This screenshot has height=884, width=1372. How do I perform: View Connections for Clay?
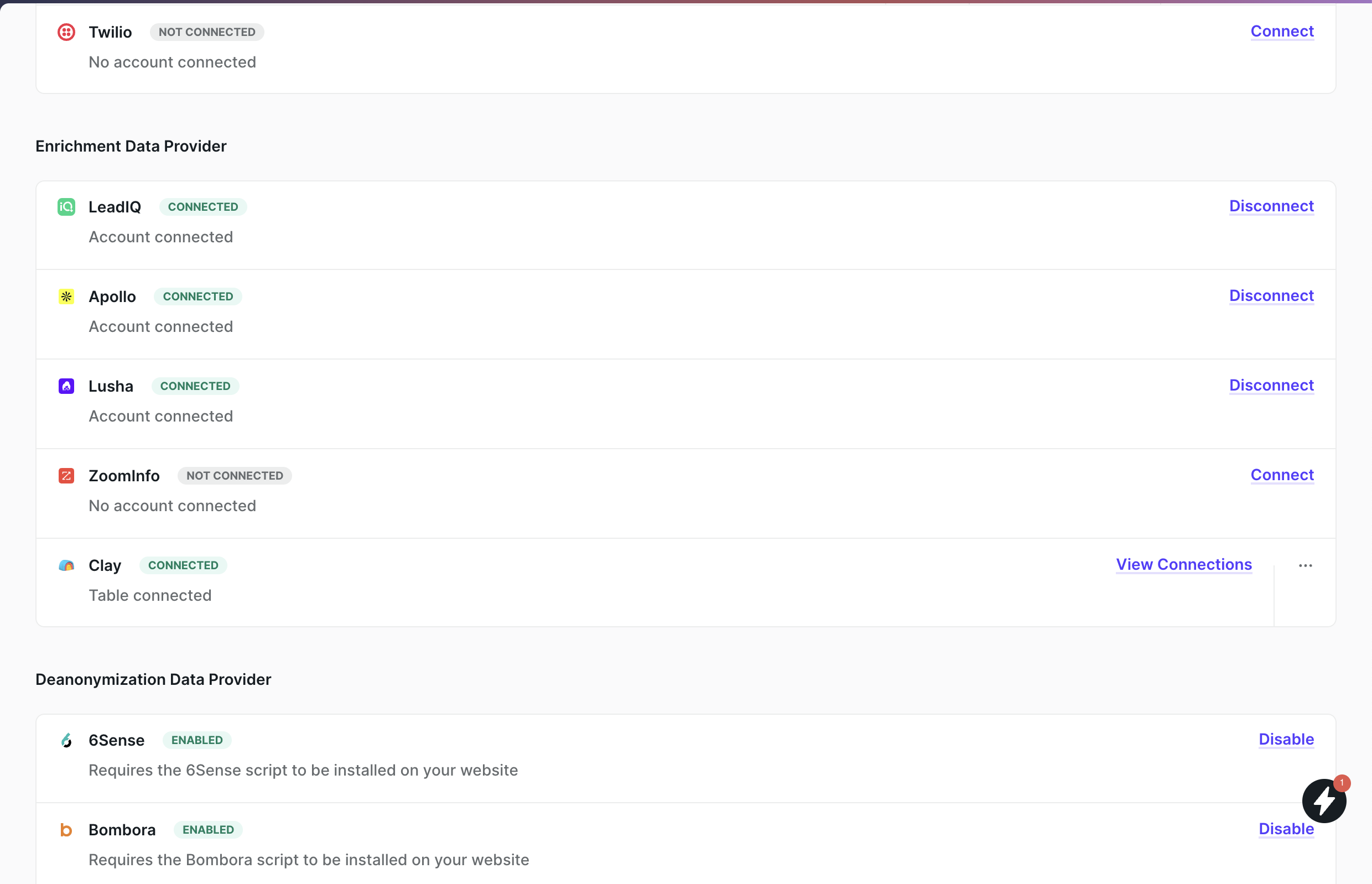pos(1184,564)
